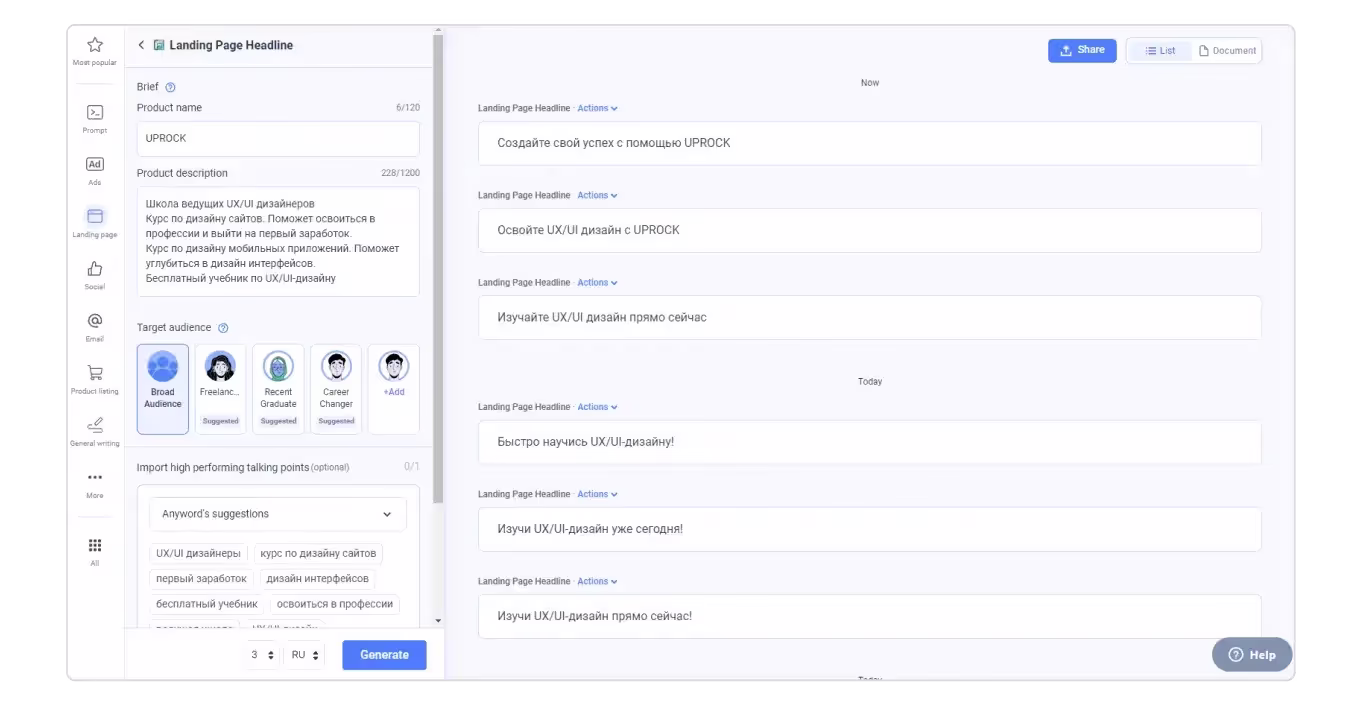Open the RU language selector
The height and width of the screenshot is (706, 1360).
pyautogui.click(x=305, y=655)
